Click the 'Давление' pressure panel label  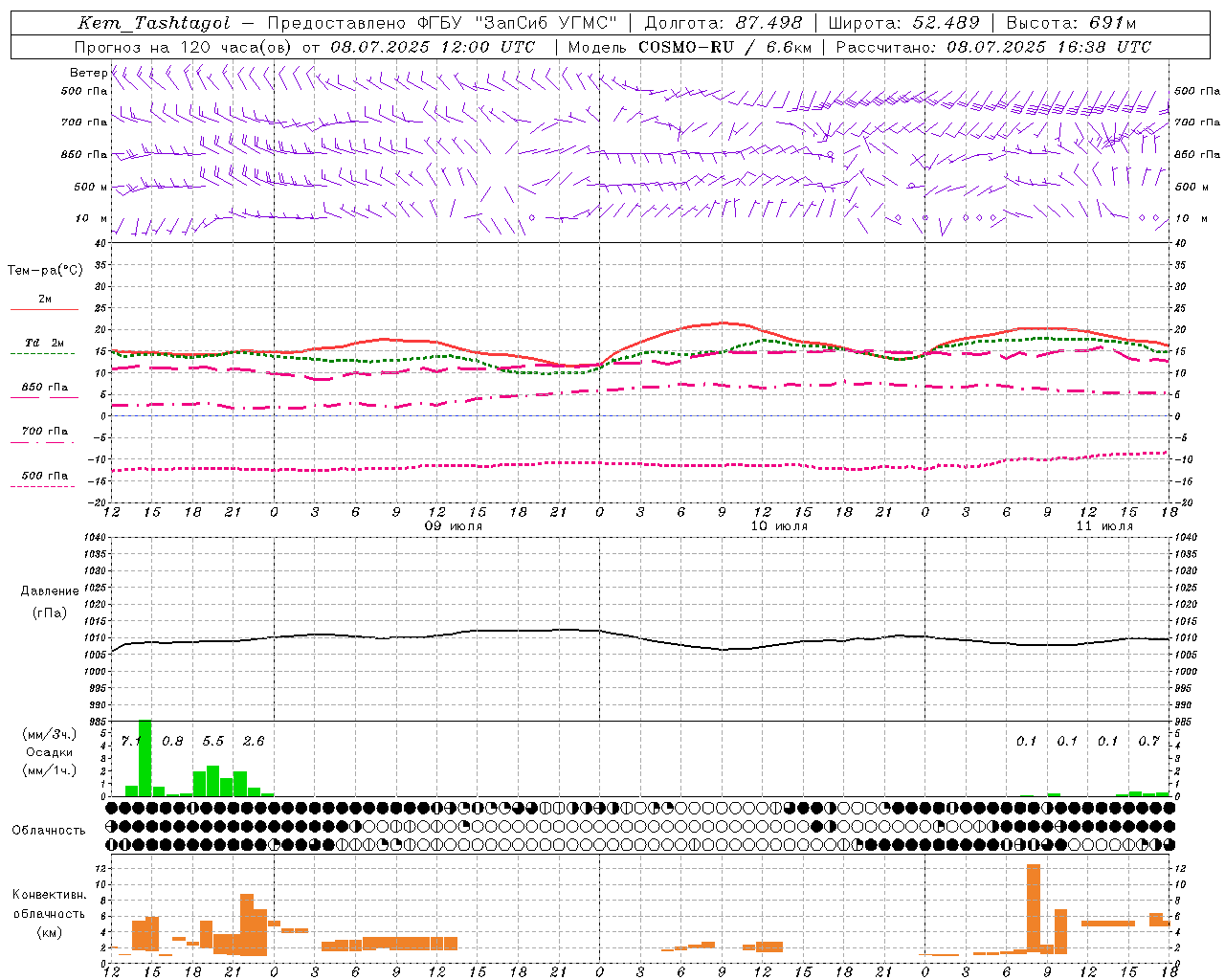click(x=50, y=591)
